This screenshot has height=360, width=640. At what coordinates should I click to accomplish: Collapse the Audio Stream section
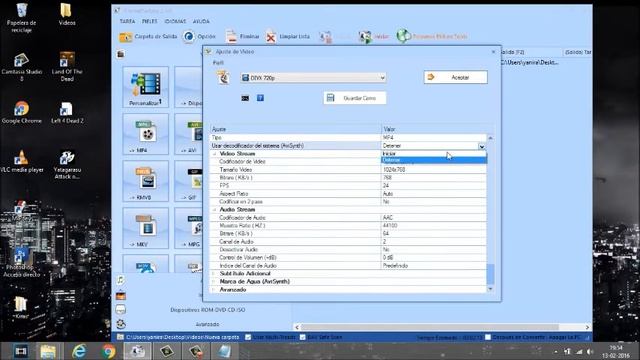pyautogui.click(x=214, y=210)
